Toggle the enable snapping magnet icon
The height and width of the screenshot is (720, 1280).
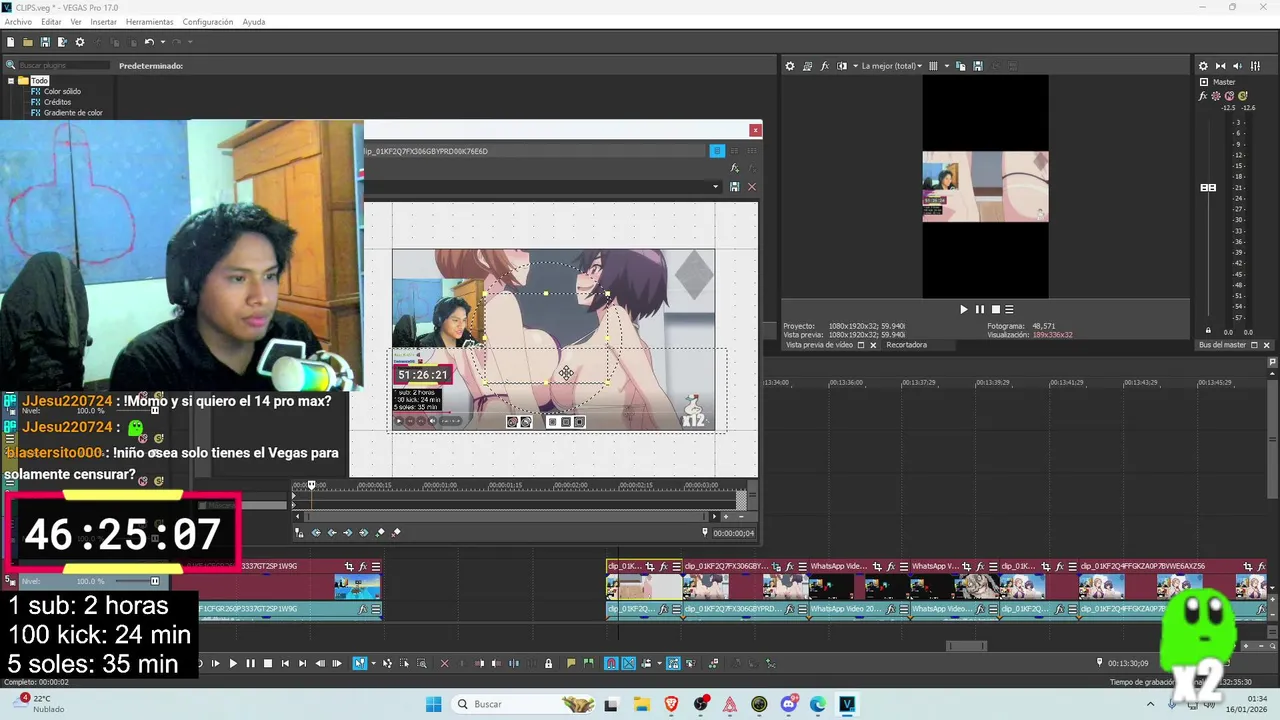click(611, 663)
